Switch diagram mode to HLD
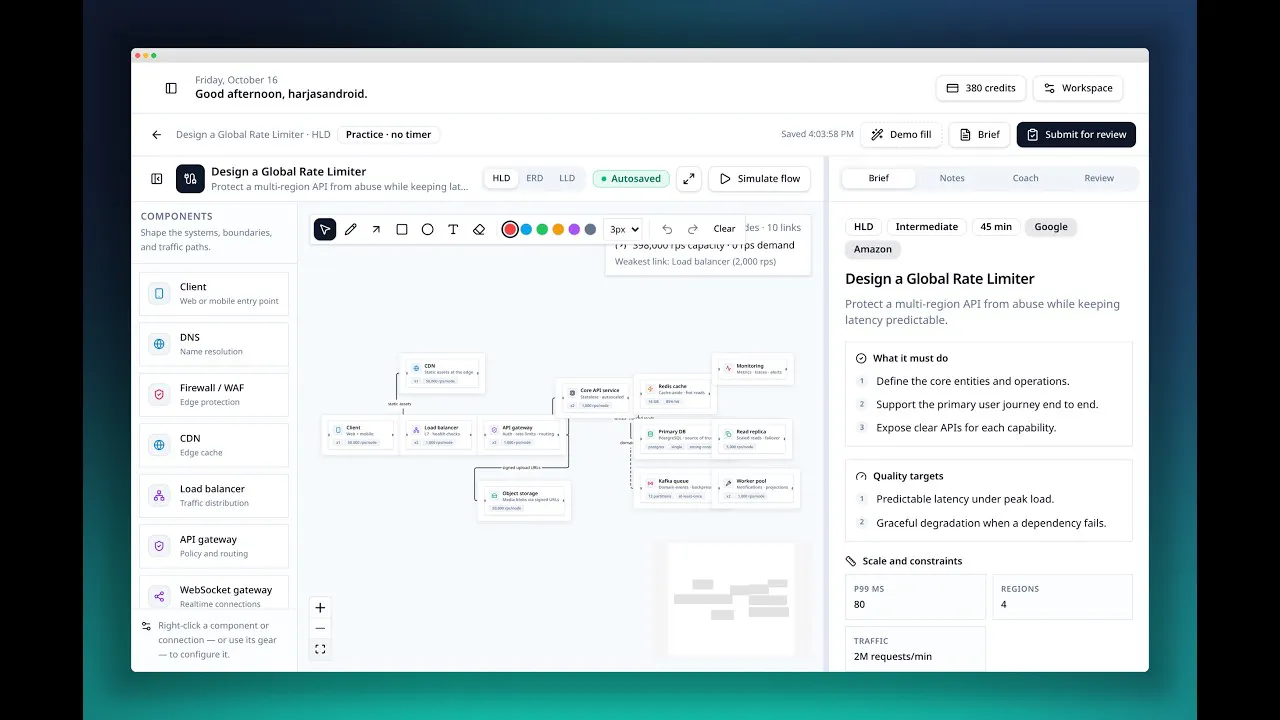1280x720 pixels. [x=501, y=179]
